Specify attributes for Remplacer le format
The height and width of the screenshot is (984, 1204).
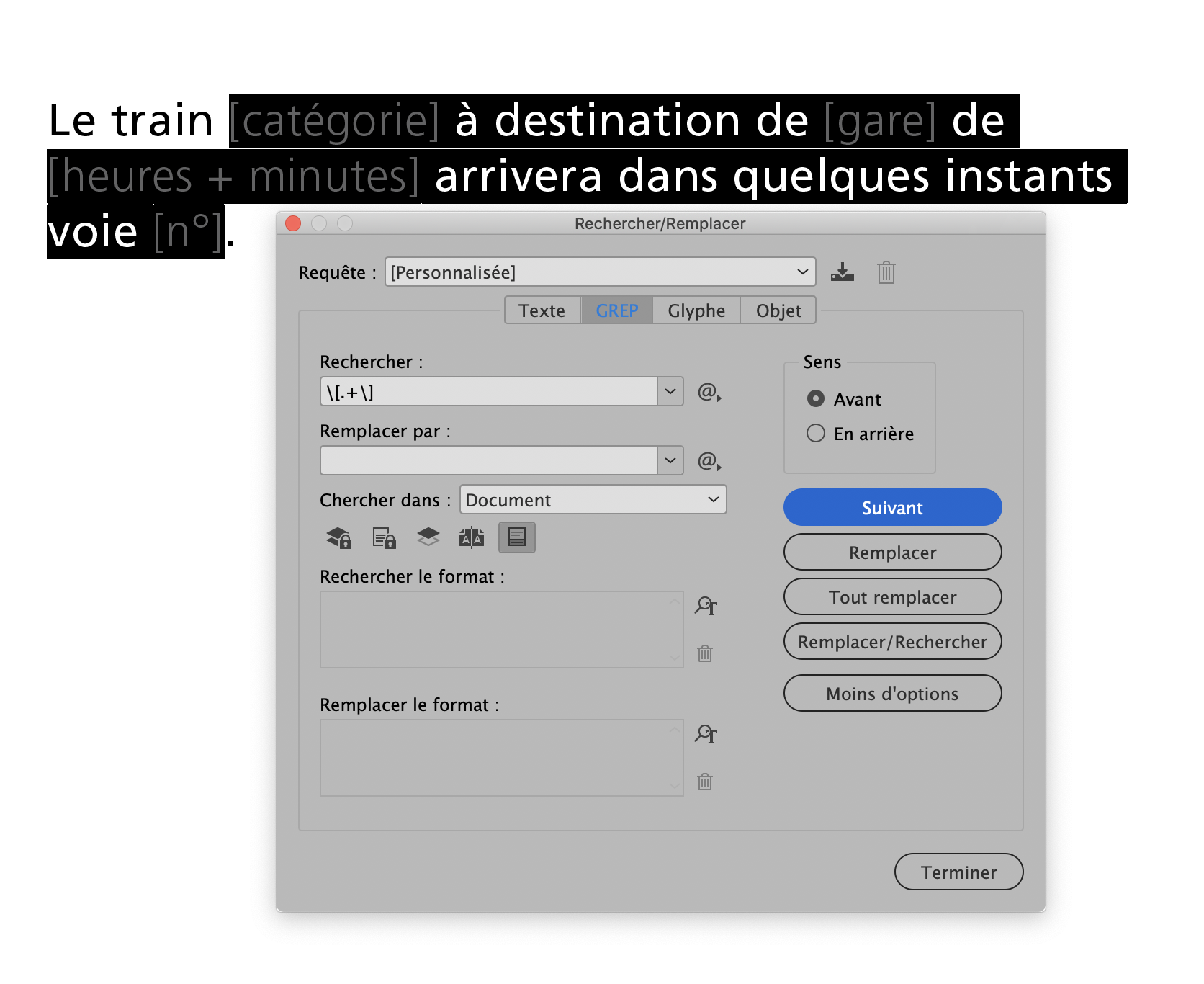coord(706,734)
